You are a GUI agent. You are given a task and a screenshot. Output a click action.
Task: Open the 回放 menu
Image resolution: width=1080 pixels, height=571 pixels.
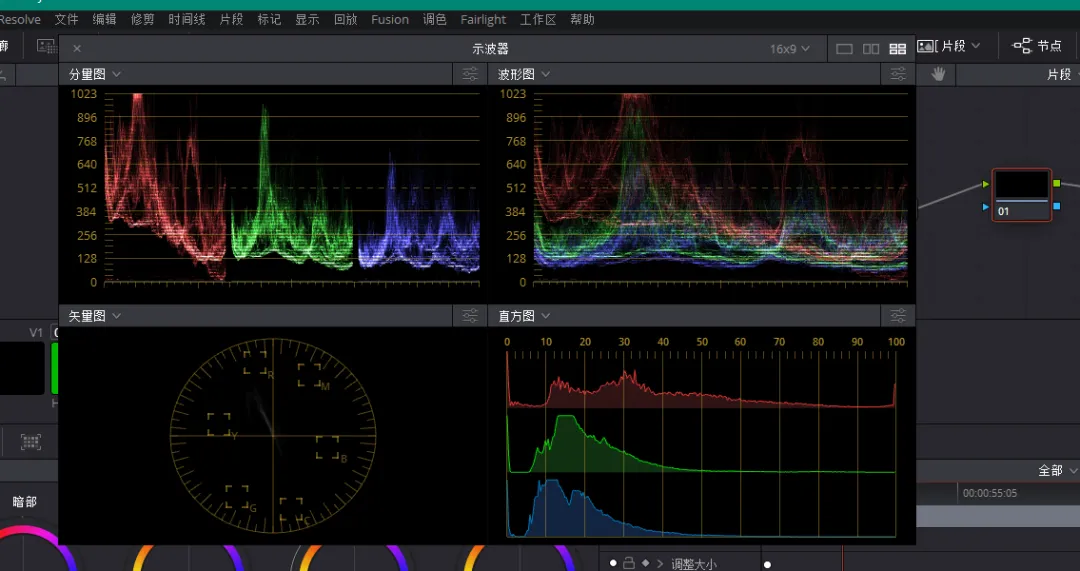point(345,19)
